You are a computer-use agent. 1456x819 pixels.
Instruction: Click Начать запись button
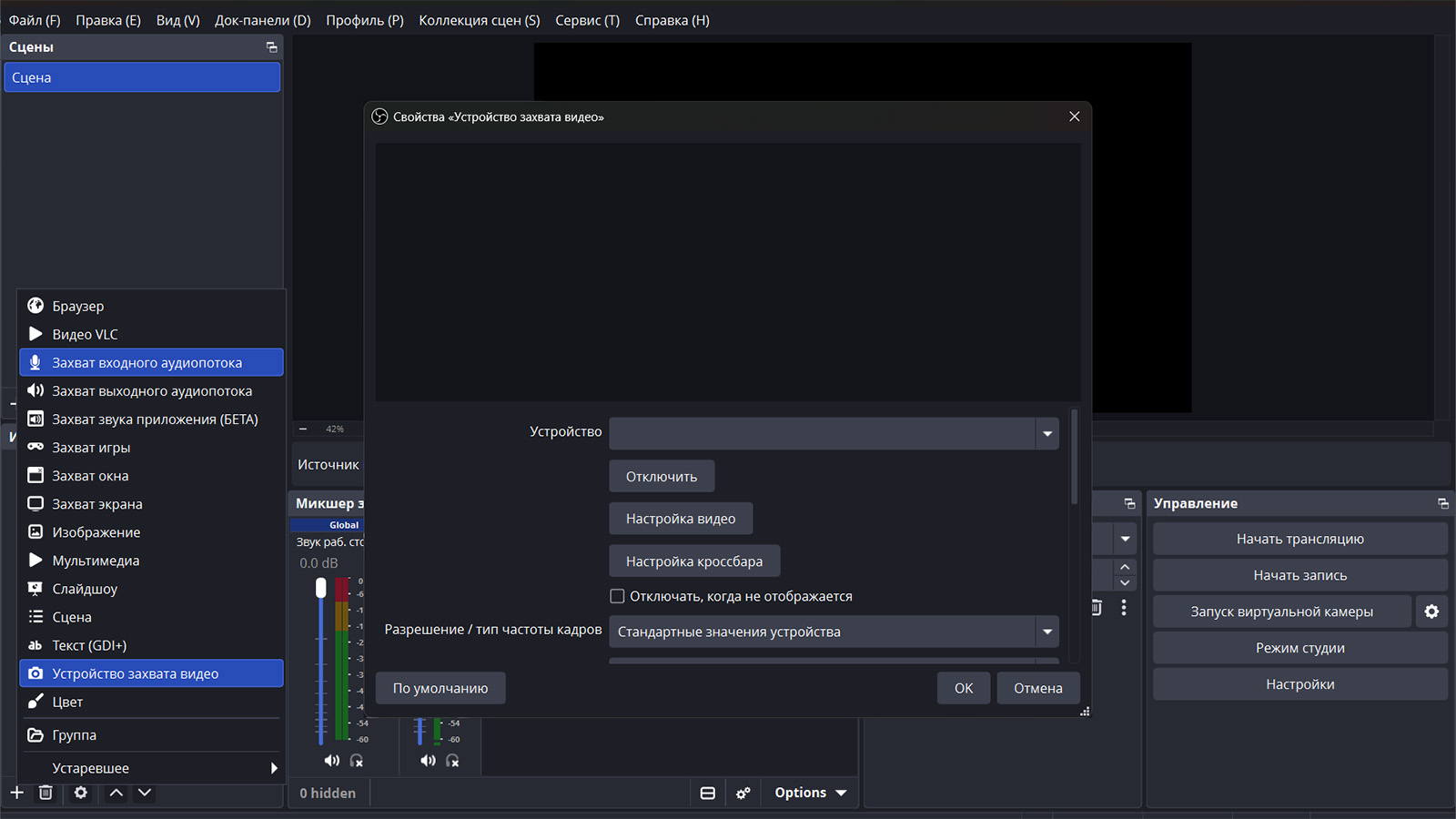click(x=1299, y=575)
